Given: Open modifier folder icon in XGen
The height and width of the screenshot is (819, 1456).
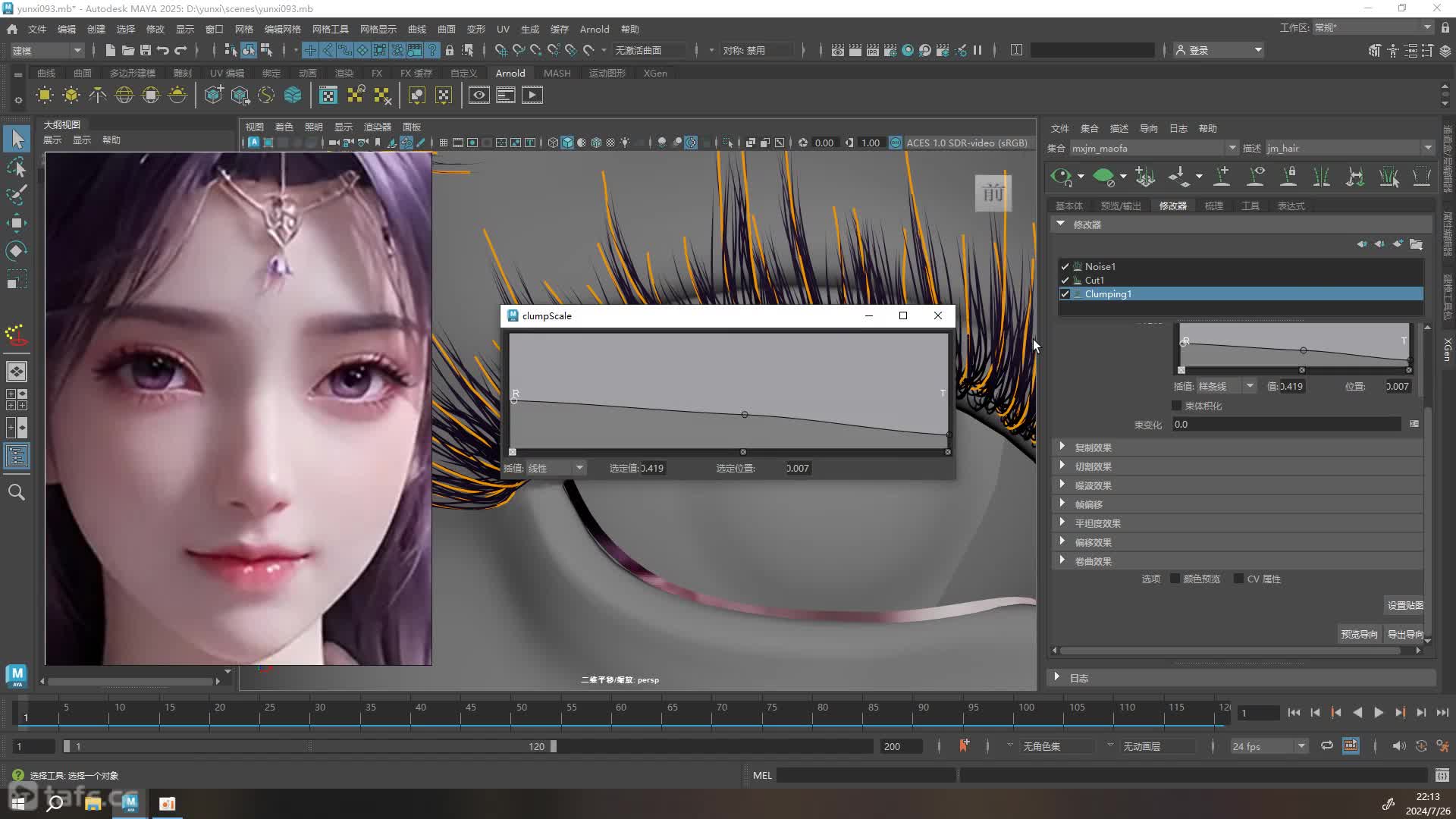Looking at the screenshot, I should tap(1416, 244).
